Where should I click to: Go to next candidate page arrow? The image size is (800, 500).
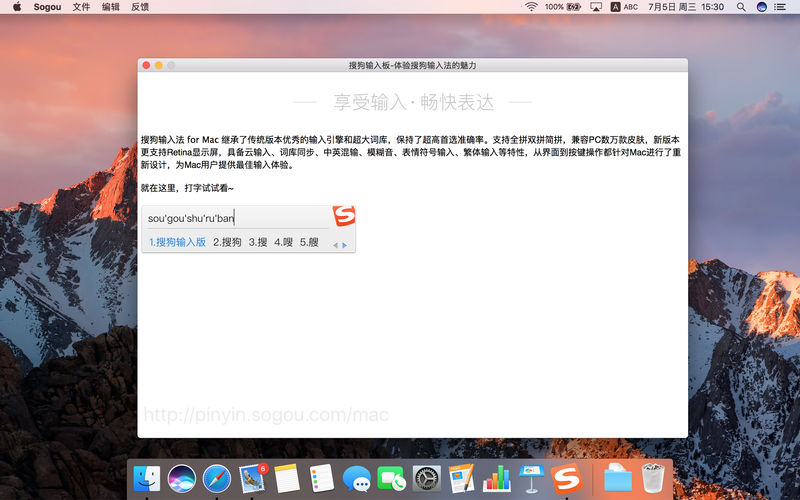pyautogui.click(x=344, y=245)
